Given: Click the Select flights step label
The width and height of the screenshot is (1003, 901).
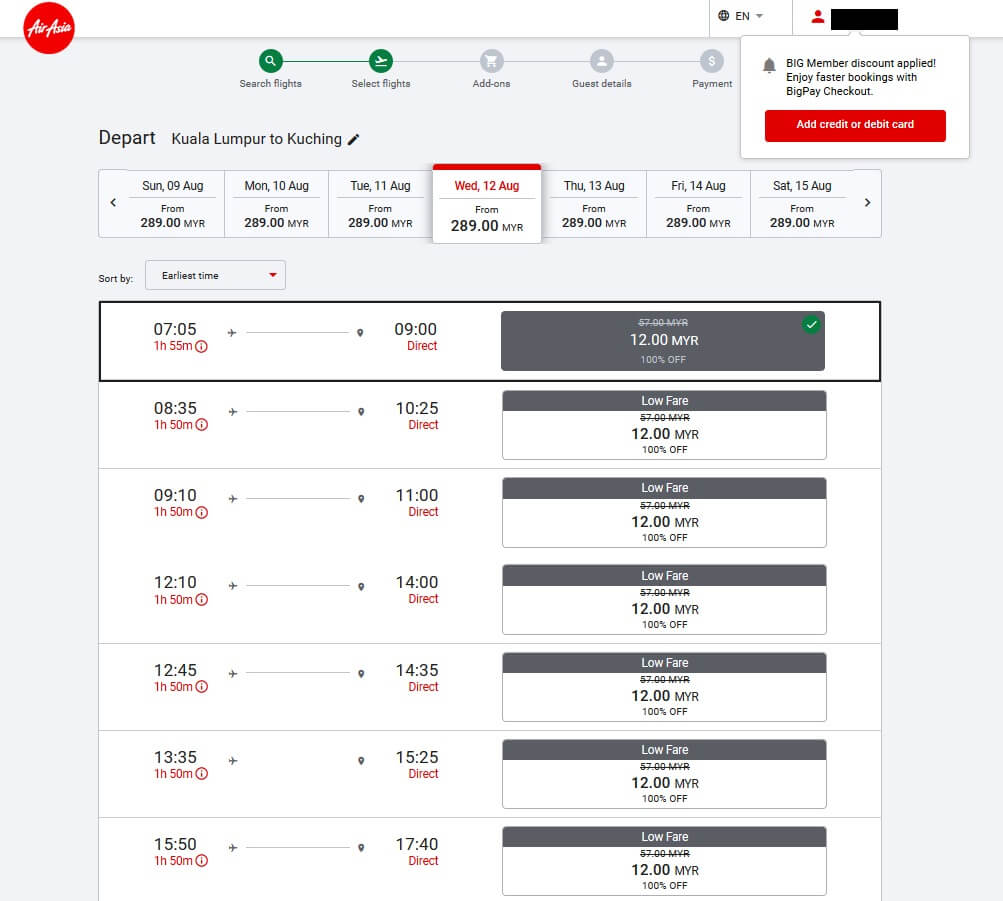Looking at the screenshot, I should click(381, 84).
